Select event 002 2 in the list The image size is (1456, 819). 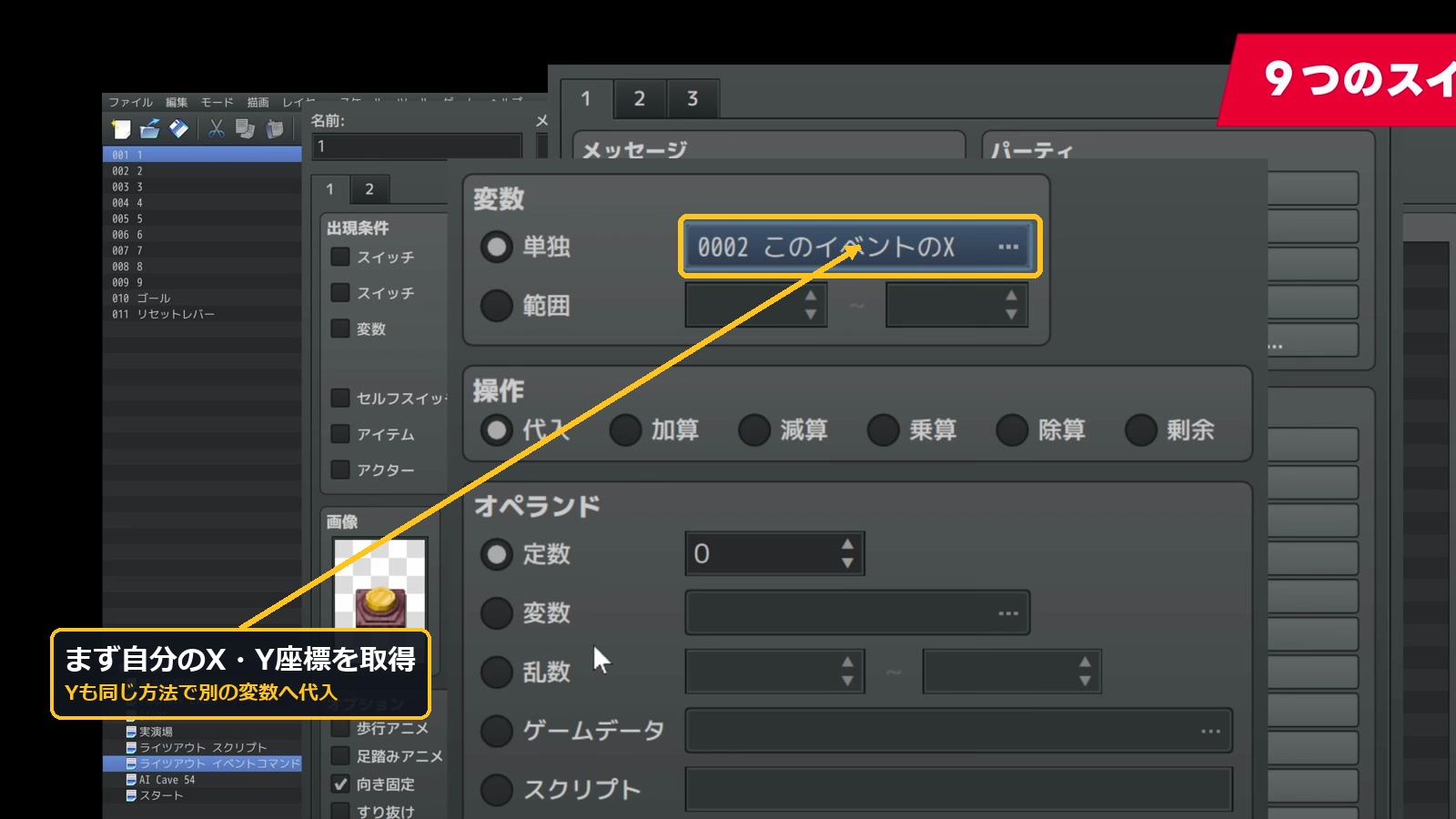coord(202,171)
